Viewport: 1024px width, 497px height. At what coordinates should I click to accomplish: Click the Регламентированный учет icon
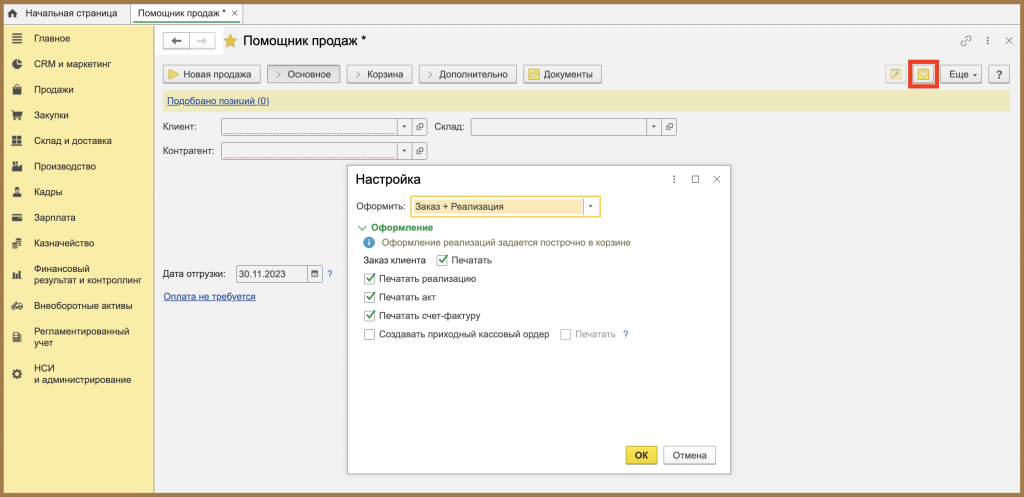(x=18, y=337)
